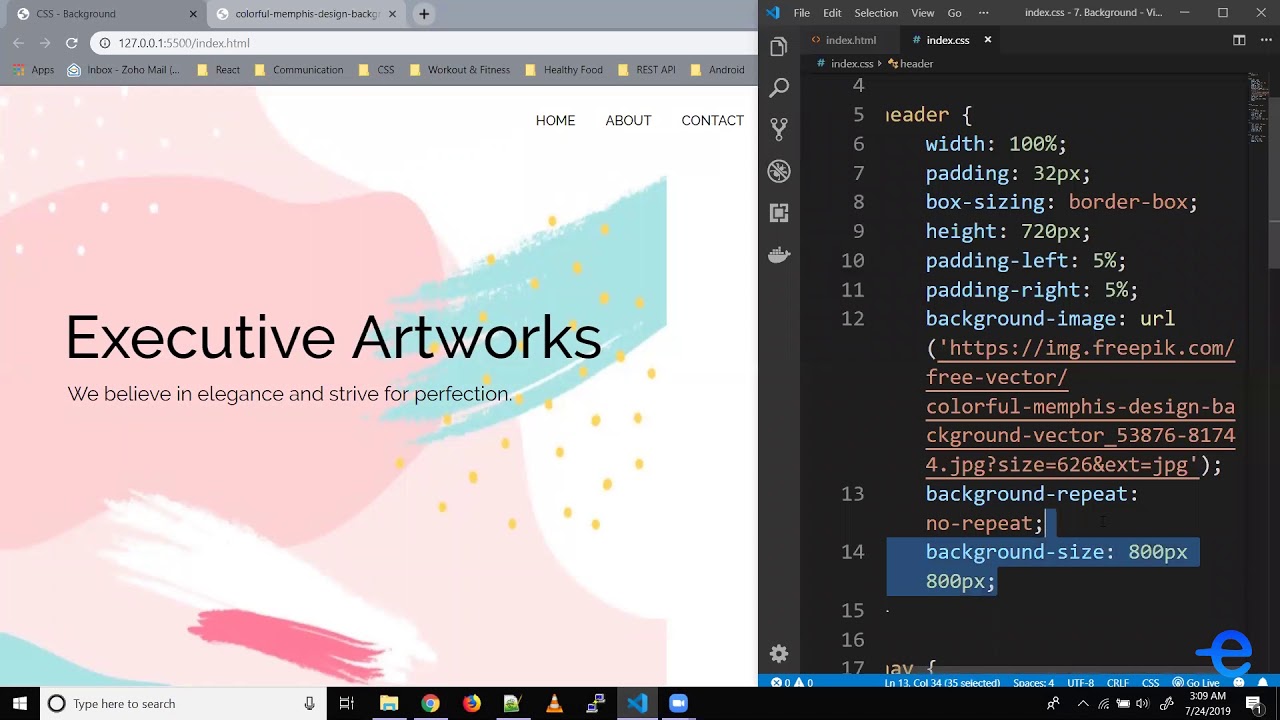Viewport: 1280px width, 720px height.
Task: Open the Go menu in VS Code
Action: click(954, 13)
